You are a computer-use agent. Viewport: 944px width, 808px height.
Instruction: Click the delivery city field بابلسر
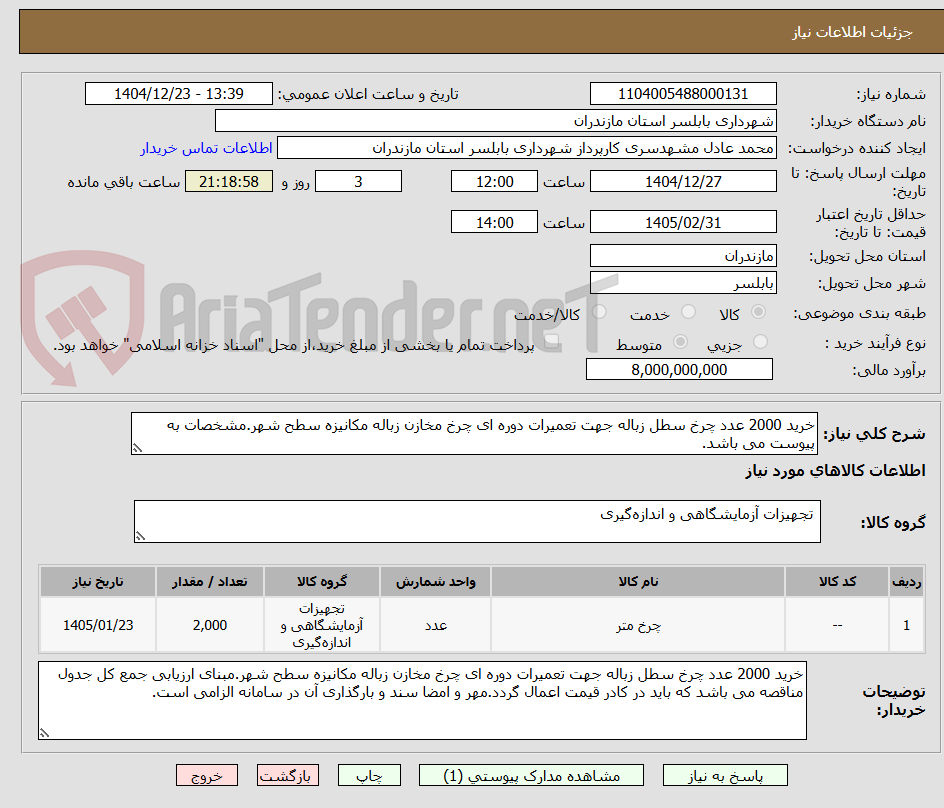click(683, 283)
